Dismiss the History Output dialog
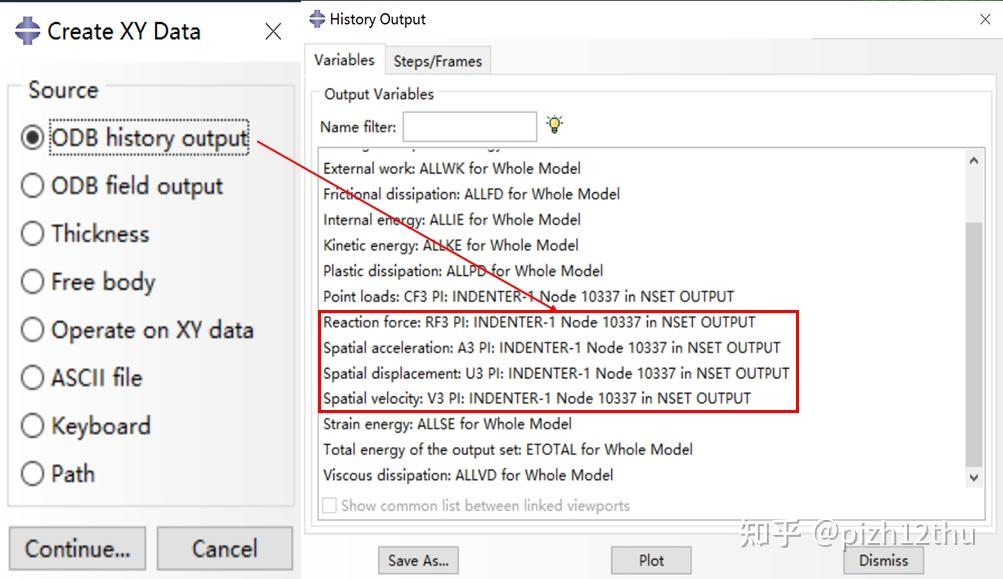Viewport: 1003px width, 579px height. click(x=883, y=561)
